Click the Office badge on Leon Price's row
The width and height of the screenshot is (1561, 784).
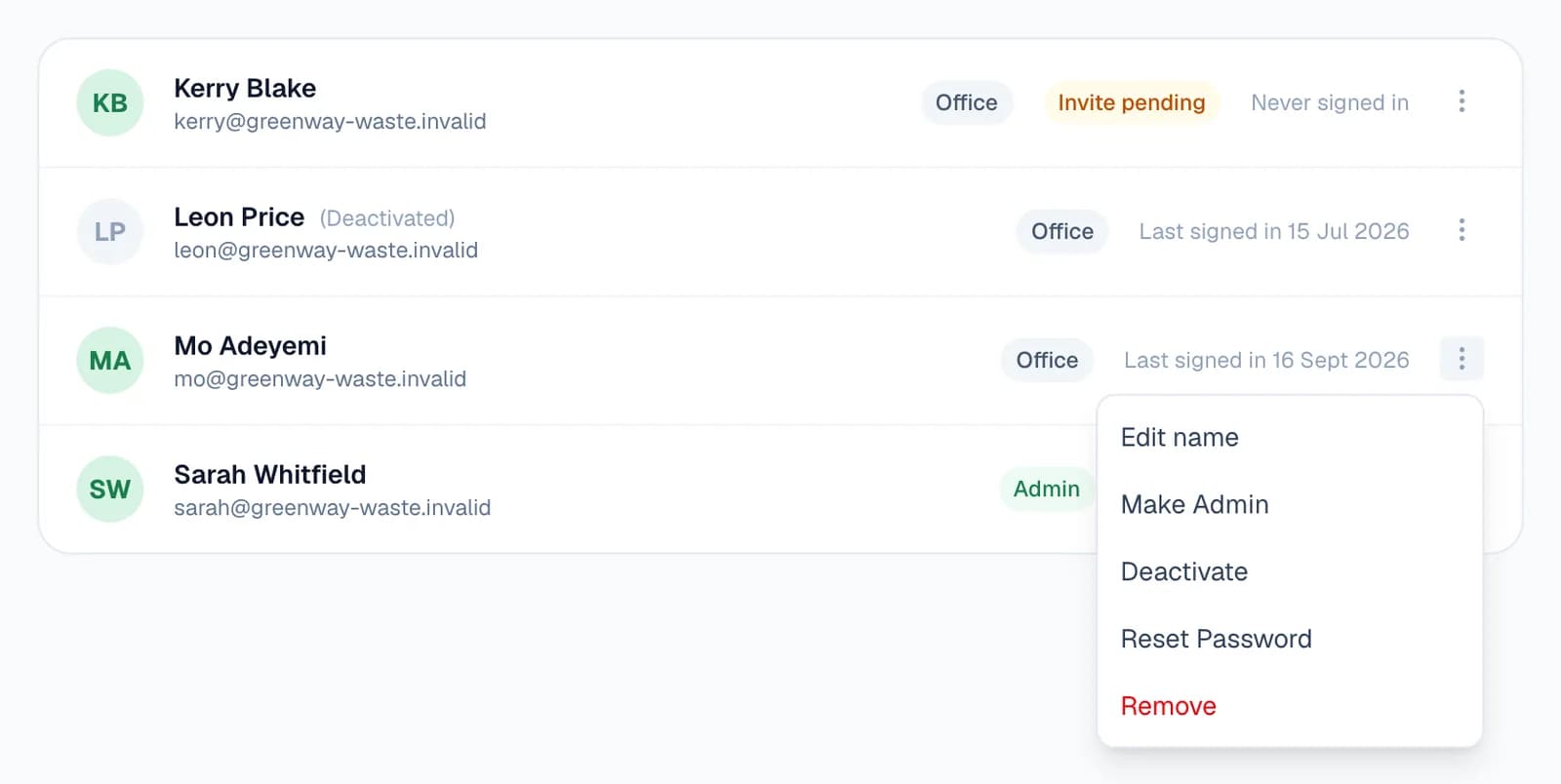(1062, 231)
